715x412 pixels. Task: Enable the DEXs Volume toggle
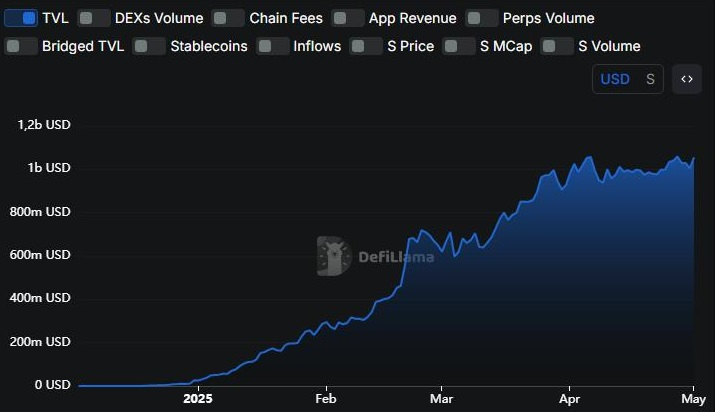coord(94,18)
